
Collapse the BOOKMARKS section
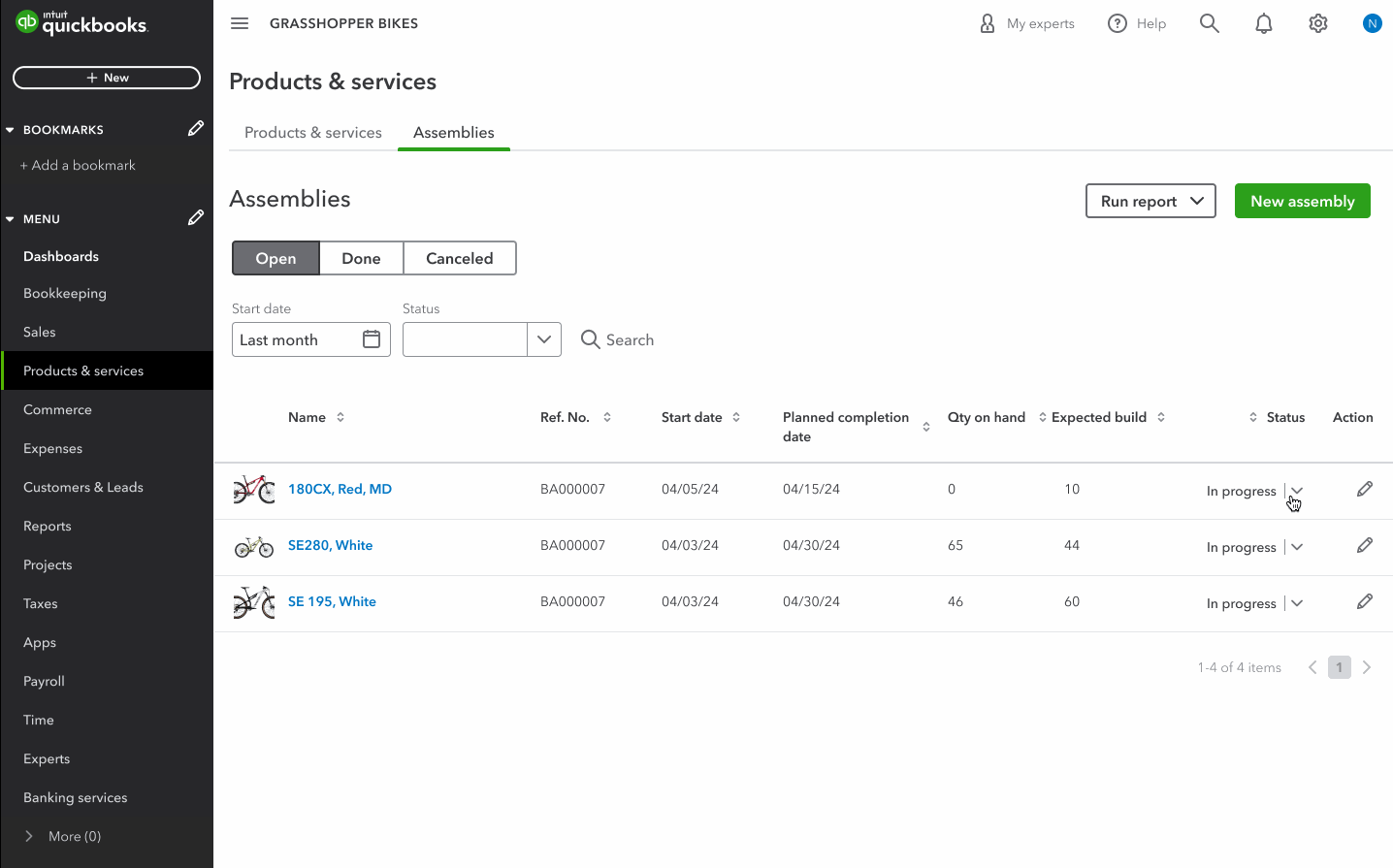pos(10,129)
